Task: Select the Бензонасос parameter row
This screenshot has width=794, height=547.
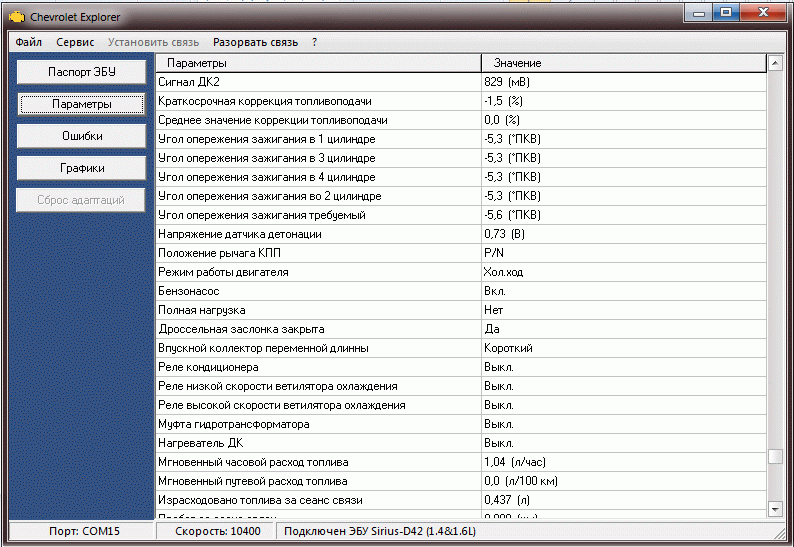Action: tap(317, 291)
